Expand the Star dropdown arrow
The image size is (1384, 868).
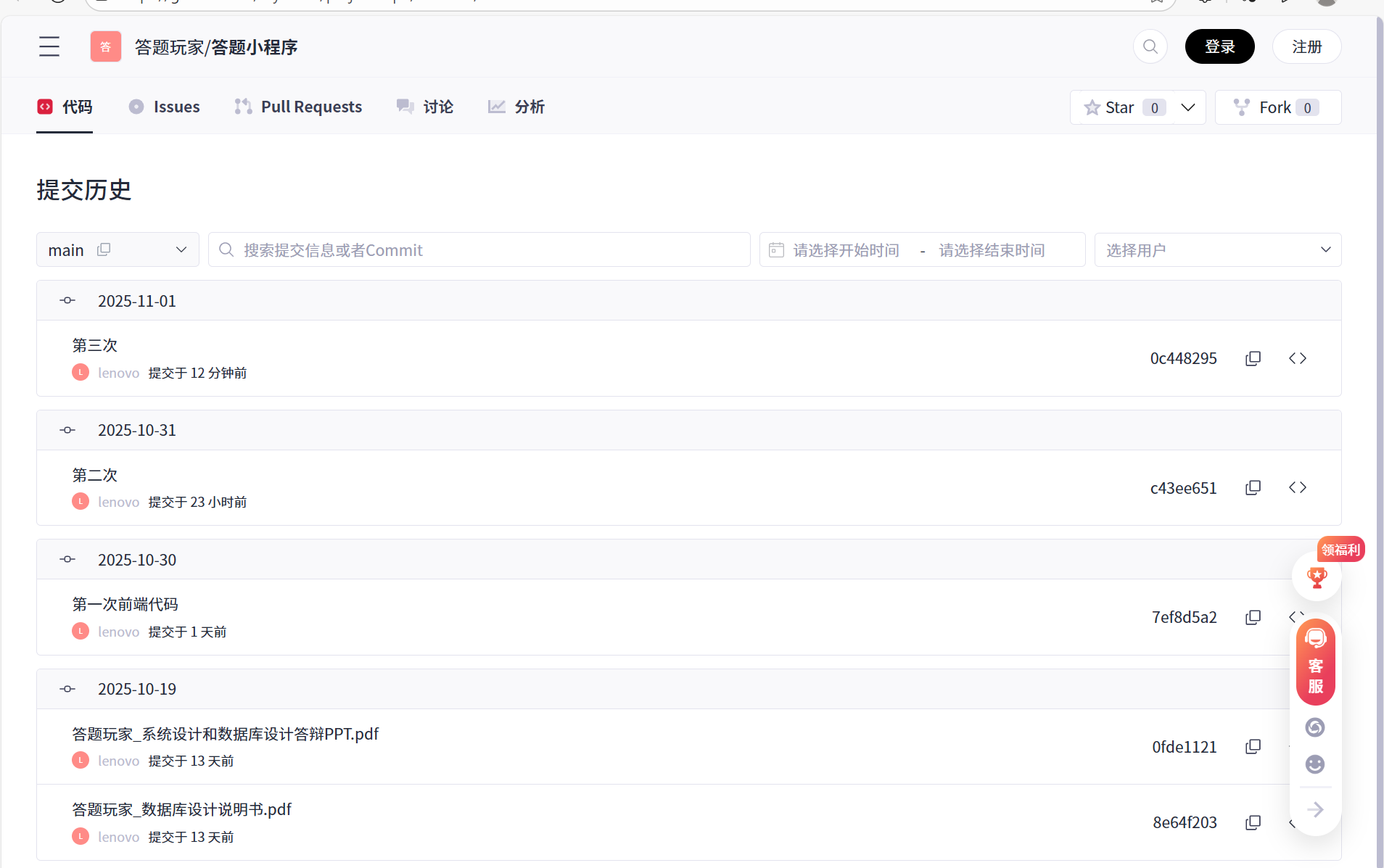coord(1188,107)
